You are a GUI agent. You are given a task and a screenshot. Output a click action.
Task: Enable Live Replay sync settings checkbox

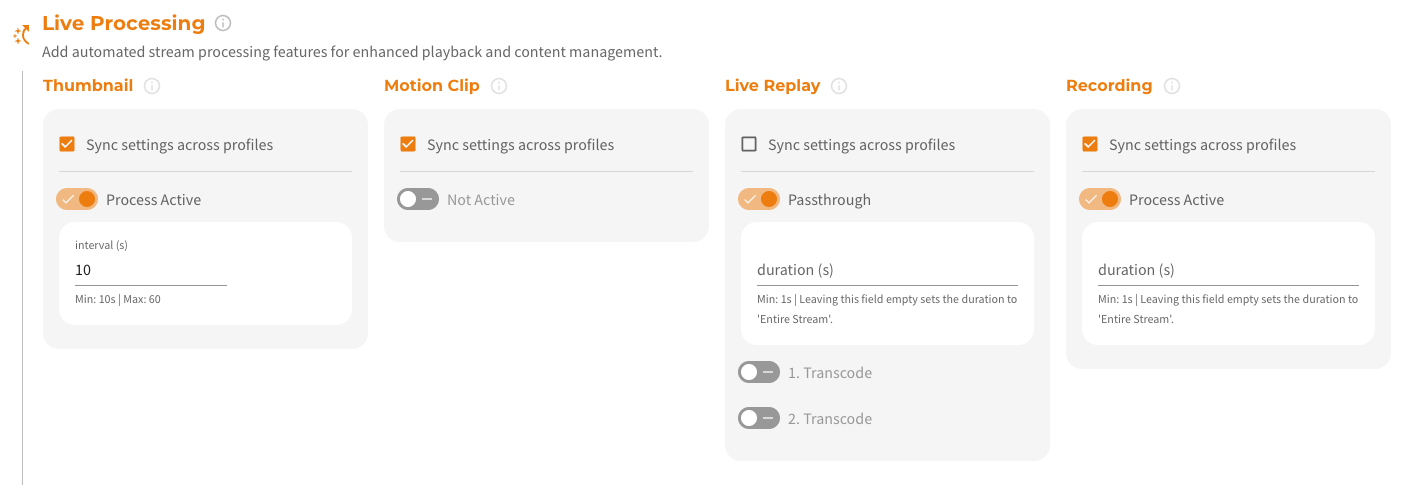[749, 144]
